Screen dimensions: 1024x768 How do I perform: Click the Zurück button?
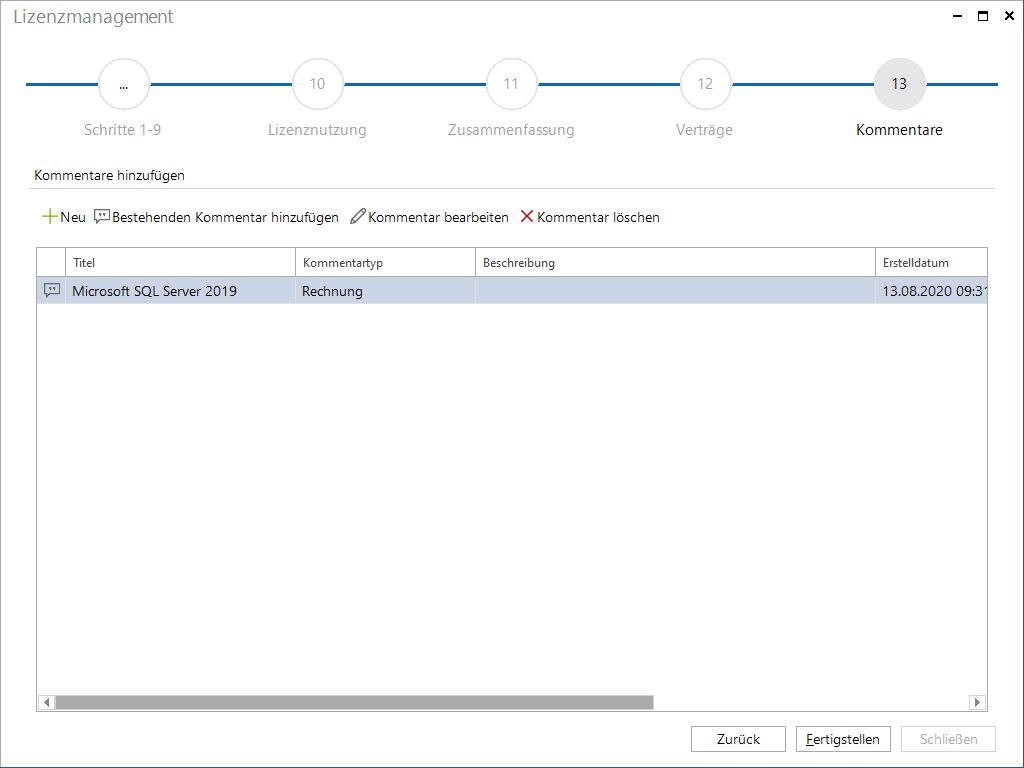tap(738, 739)
